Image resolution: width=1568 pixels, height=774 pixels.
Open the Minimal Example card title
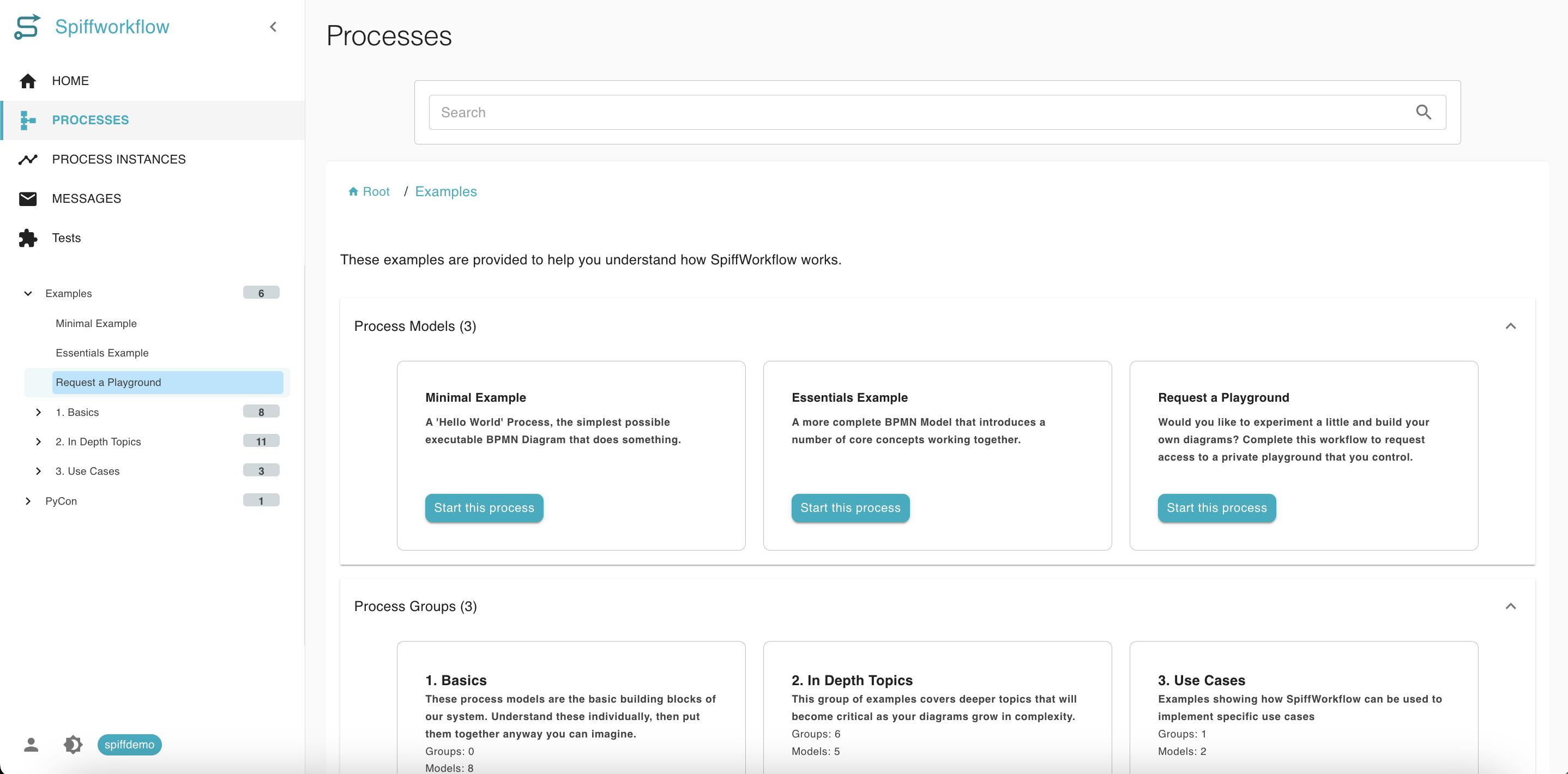coord(476,397)
